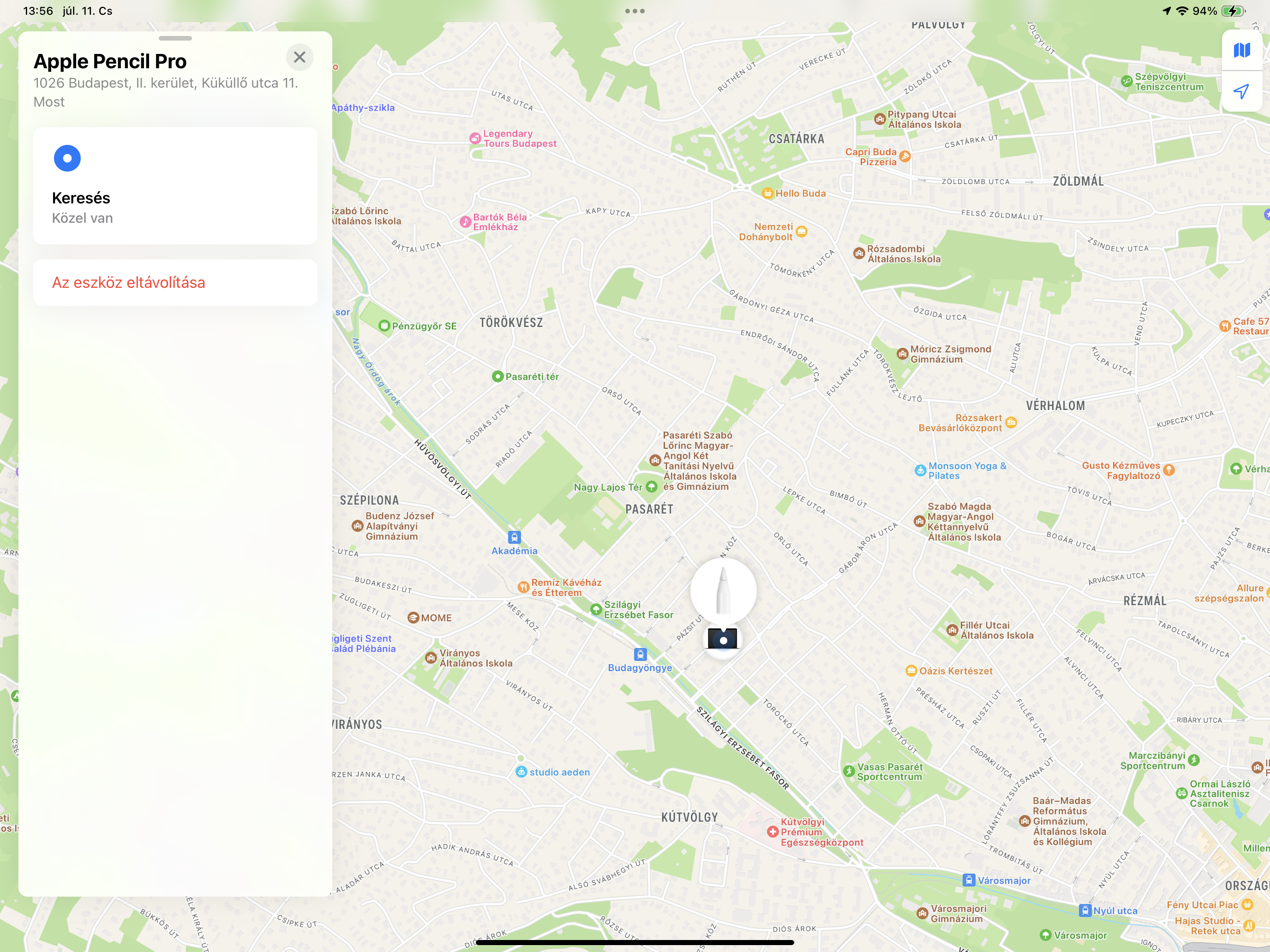Select the Fény Utcai Piac marker
Screen dimensions: 1270x952
tap(1247, 905)
